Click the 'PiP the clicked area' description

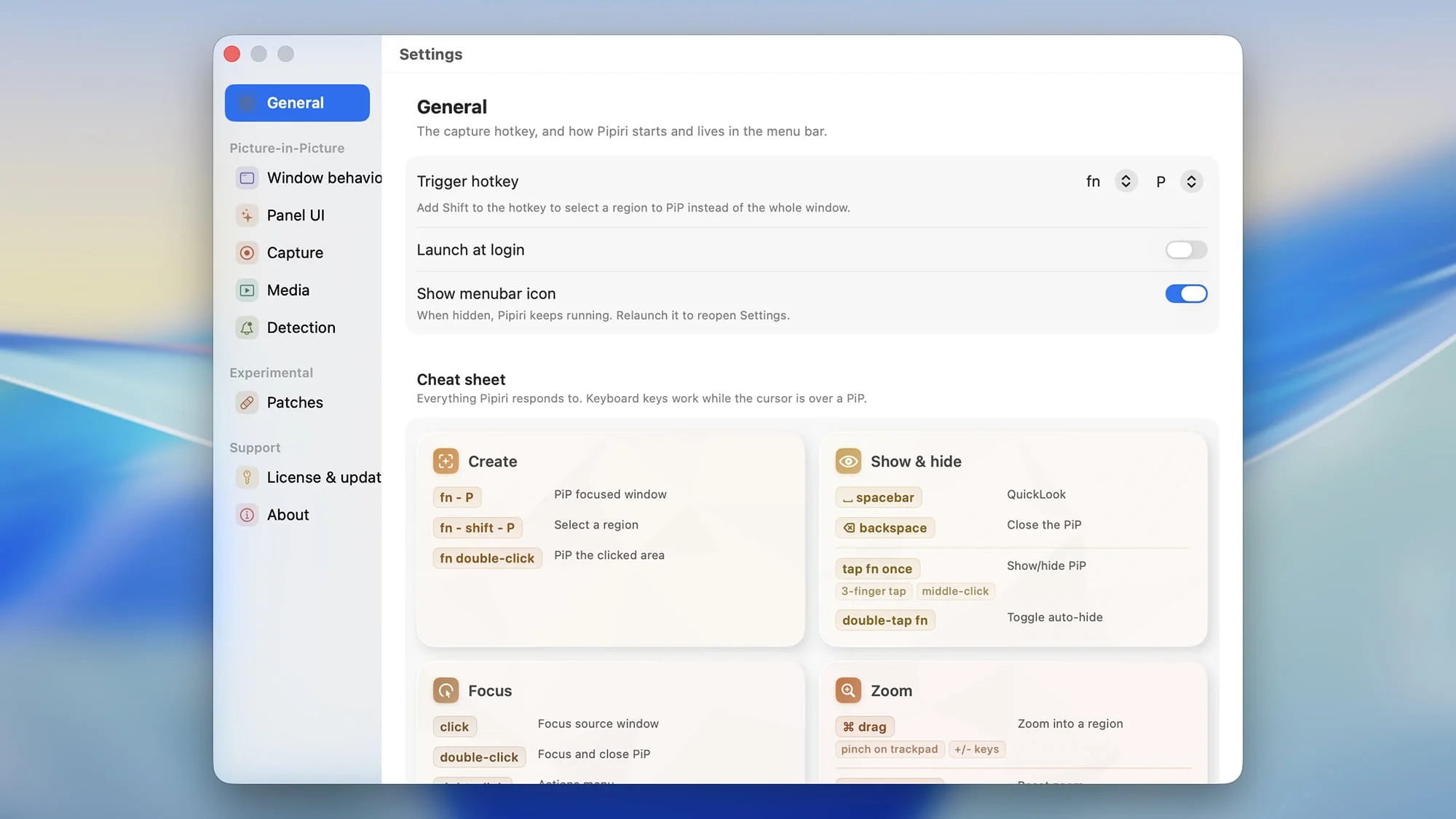point(609,555)
